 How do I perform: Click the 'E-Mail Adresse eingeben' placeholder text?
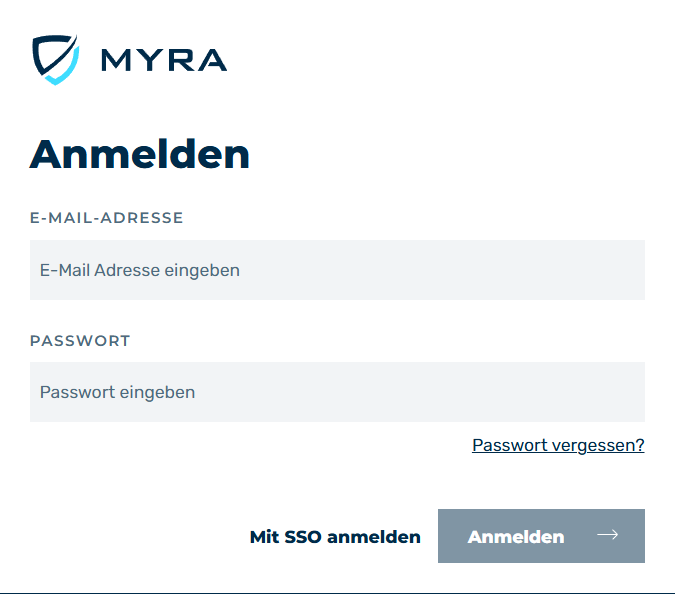tap(139, 271)
